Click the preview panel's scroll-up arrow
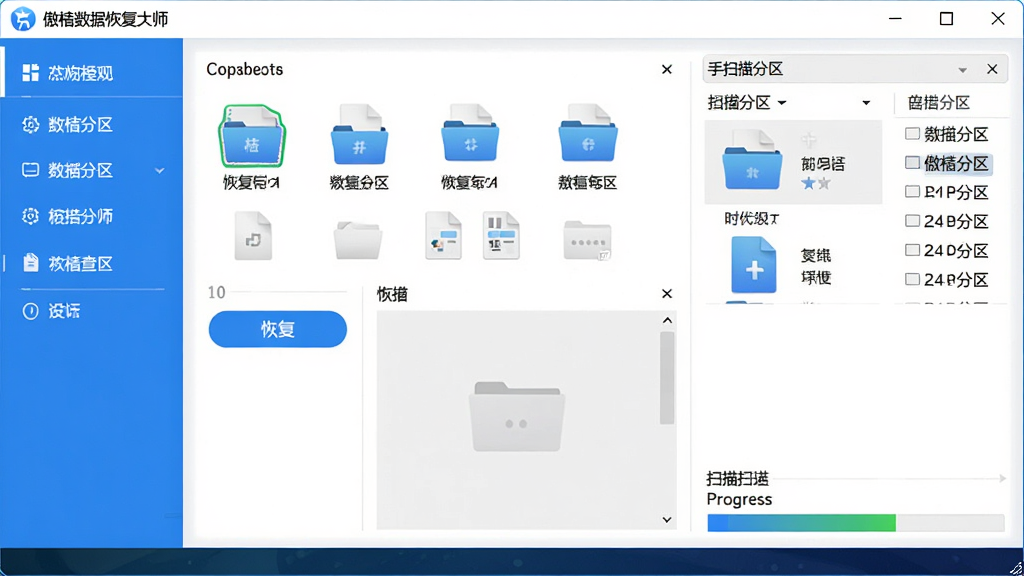The width and height of the screenshot is (1024, 576). 667,320
